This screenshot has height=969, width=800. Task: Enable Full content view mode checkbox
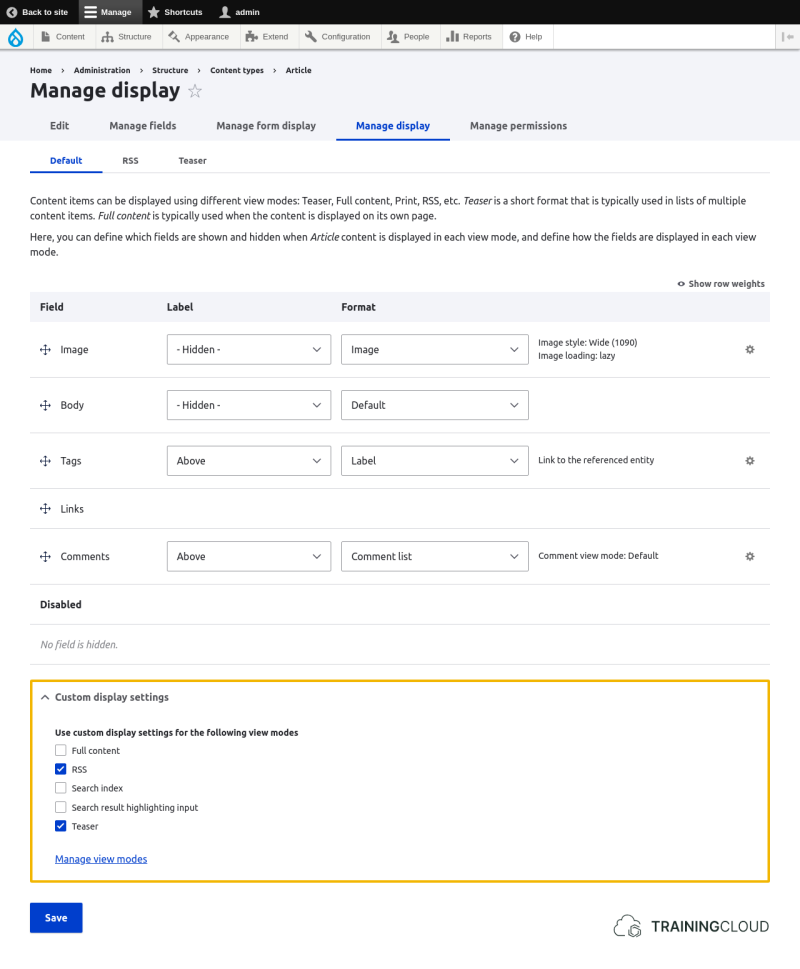click(x=61, y=750)
